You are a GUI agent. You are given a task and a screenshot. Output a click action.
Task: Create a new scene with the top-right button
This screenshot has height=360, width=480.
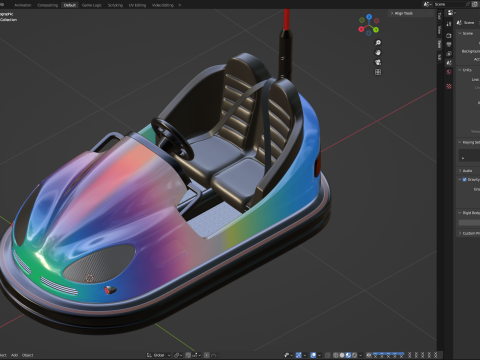pos(475,4)
